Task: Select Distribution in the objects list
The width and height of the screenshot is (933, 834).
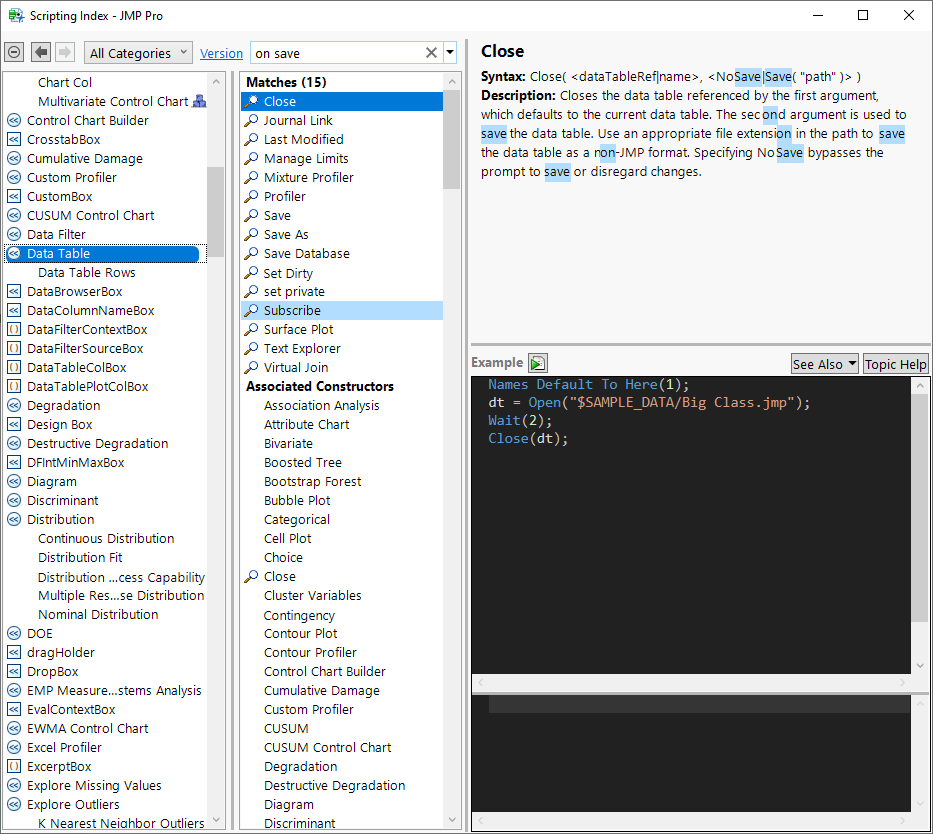Action: click(x=61, y=519)
